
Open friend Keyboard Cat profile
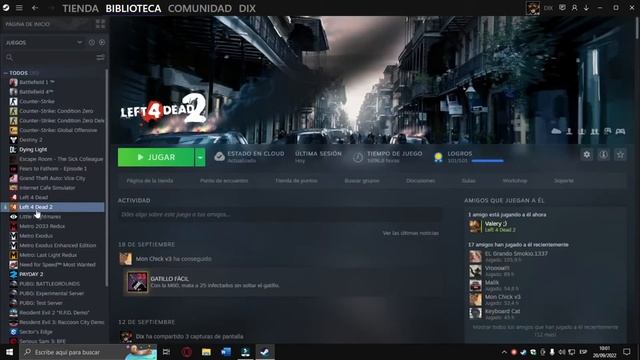click(502, 311)
